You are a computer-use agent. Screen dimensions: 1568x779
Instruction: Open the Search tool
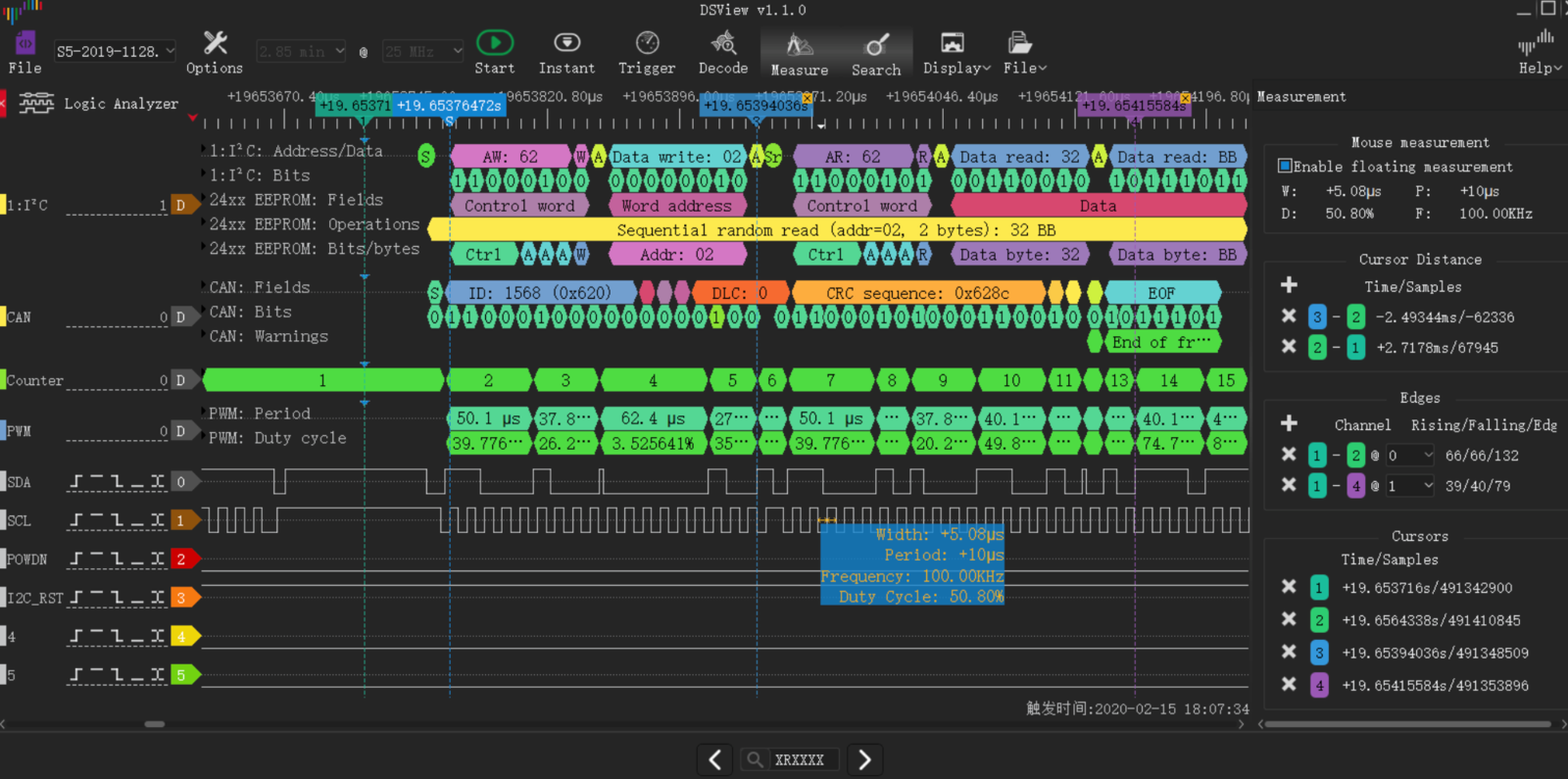pyautogui.click(x=876, y=54)
